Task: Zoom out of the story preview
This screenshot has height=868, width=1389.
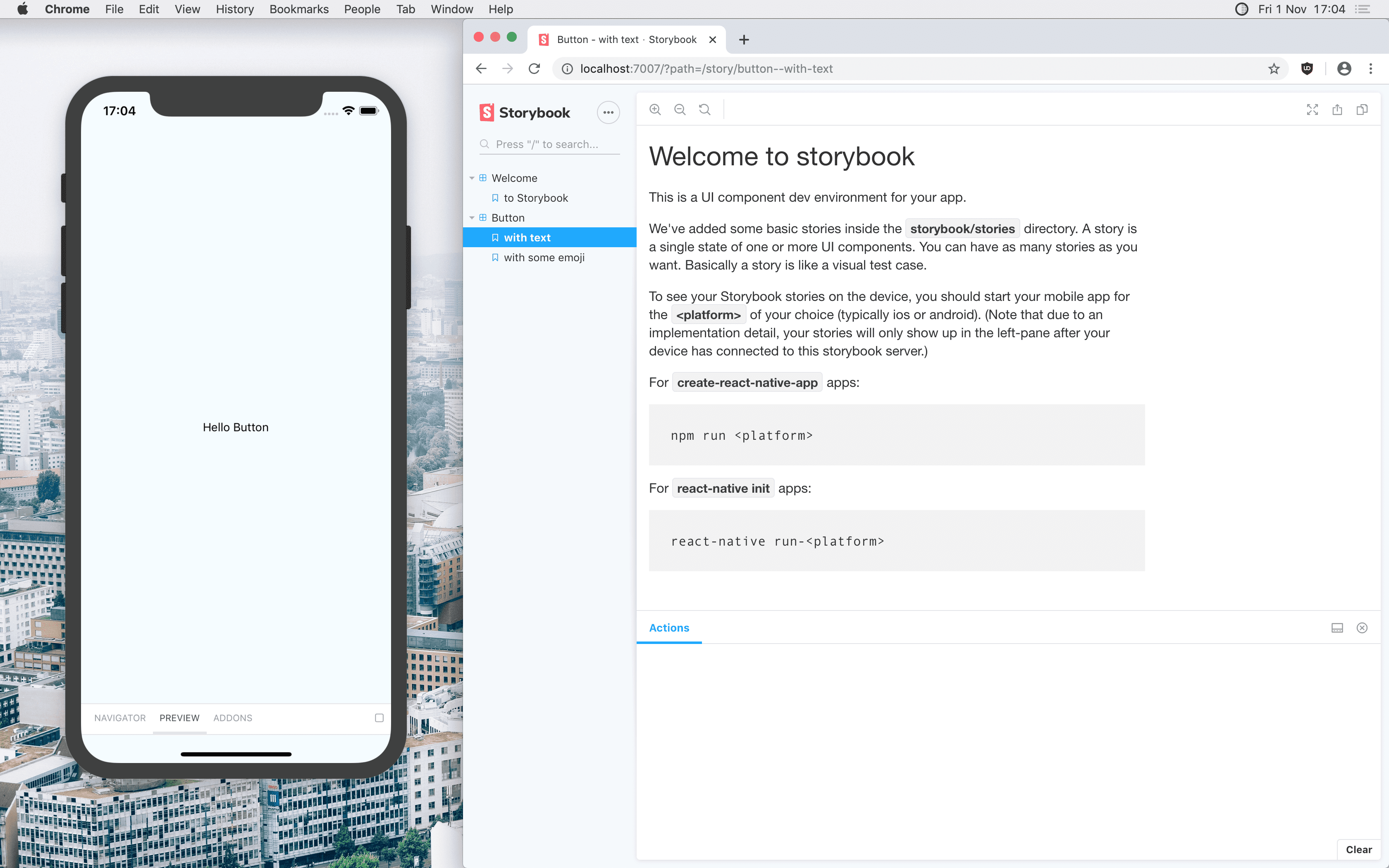Action: pyautogui.click(x=680, y=109)
